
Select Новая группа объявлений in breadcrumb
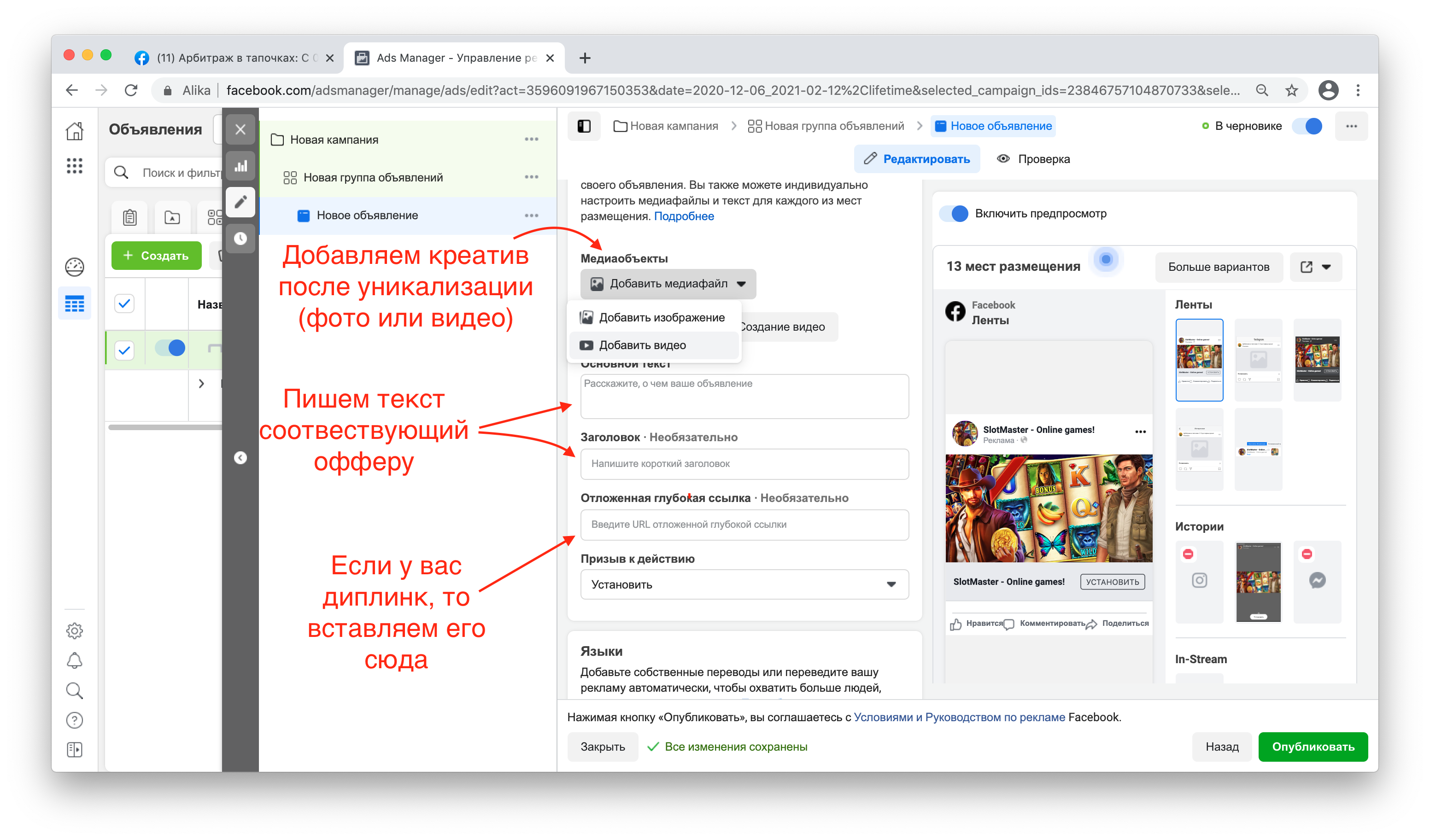pos(826,126)
